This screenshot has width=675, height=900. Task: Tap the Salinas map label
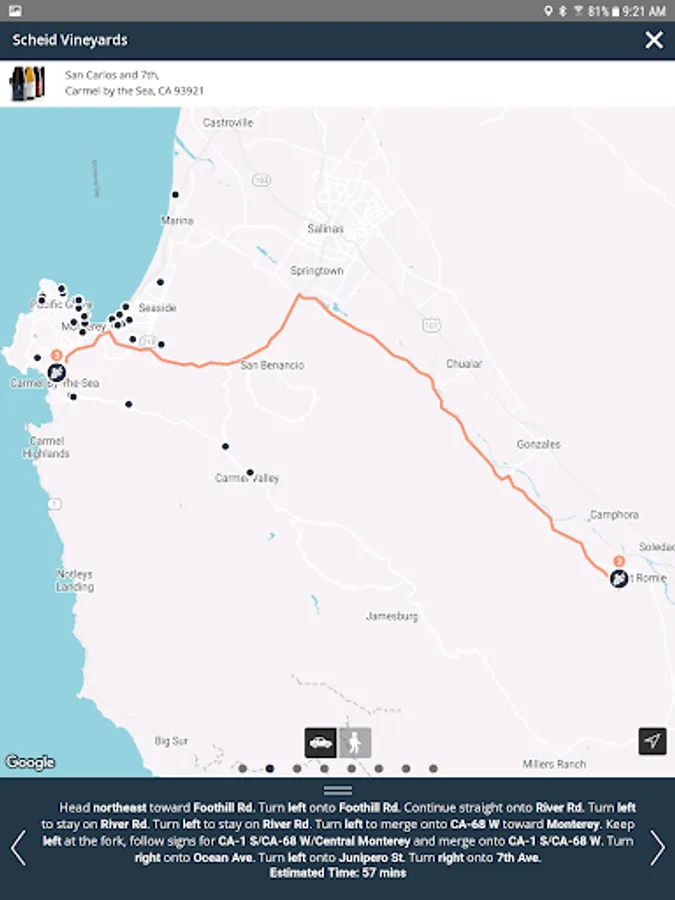(x=325, y=228)
